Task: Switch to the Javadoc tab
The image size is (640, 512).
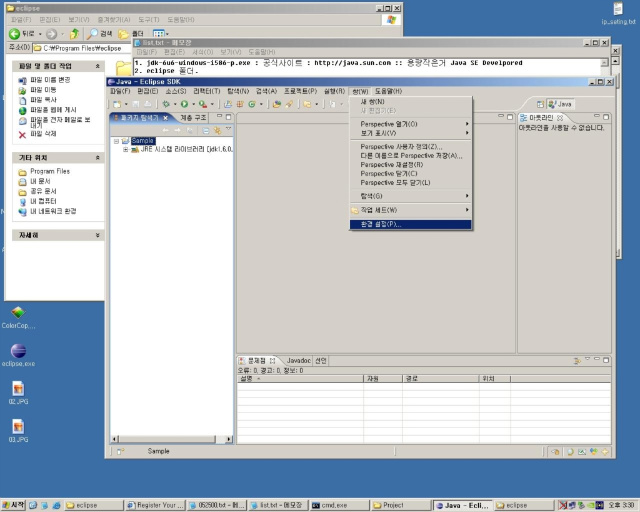Action: coord(298,361)
